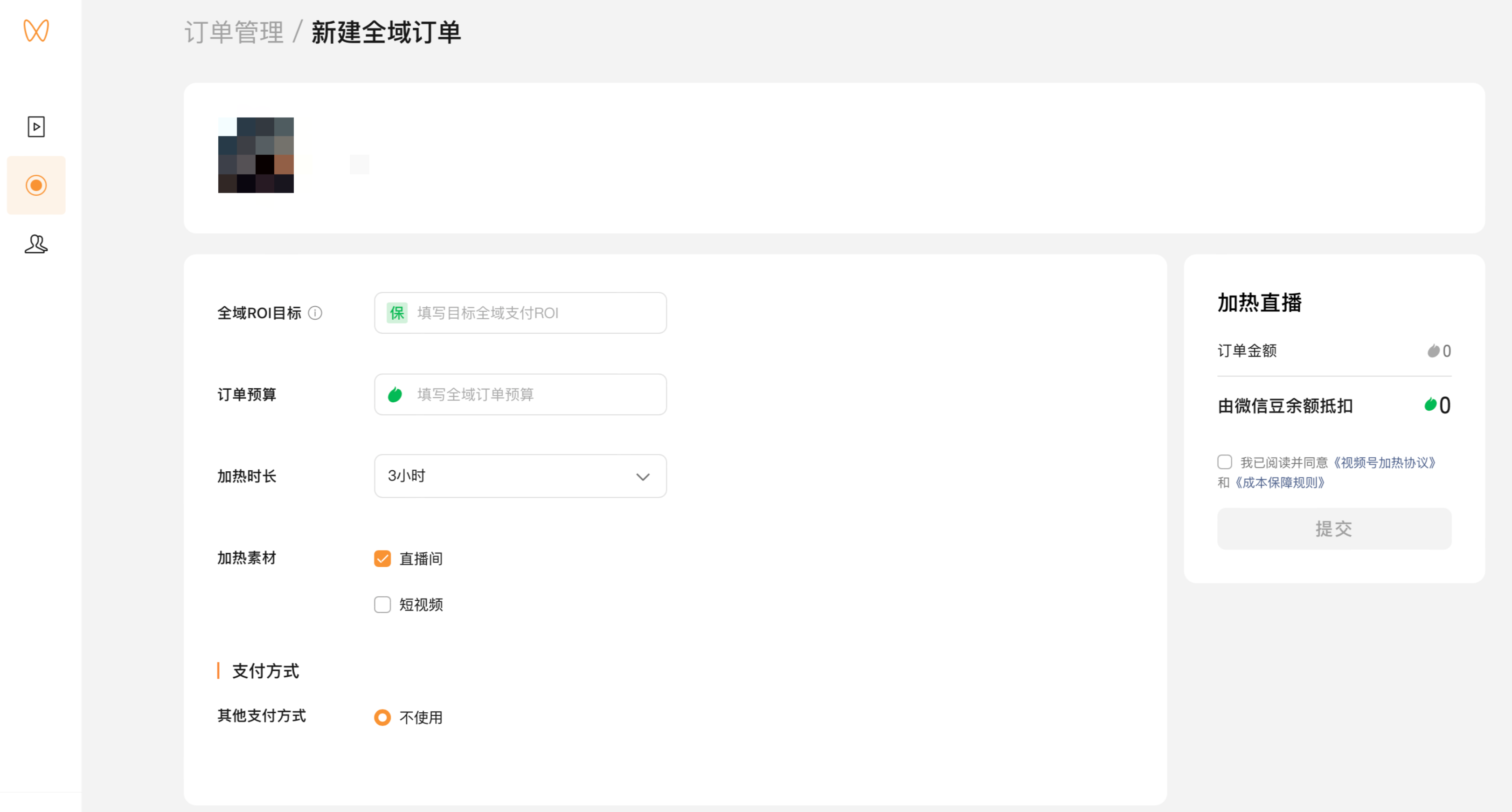Click the 全域ROI目标 label
This screenshot has height=812, width=1512.
pos(259,313)
